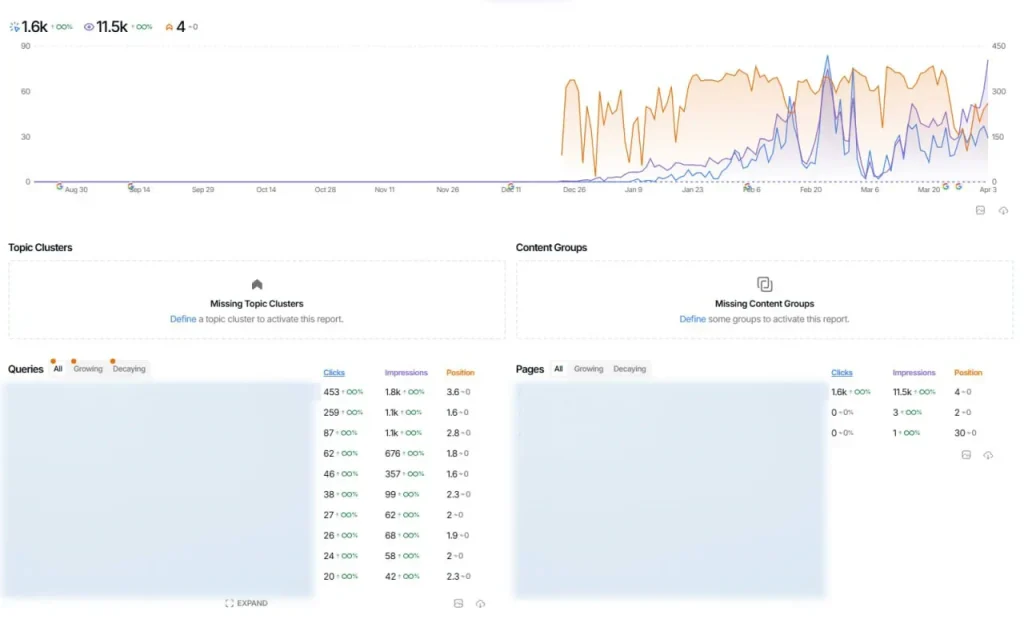Switch Pages to the Decaying tab

tap(629, 369)
